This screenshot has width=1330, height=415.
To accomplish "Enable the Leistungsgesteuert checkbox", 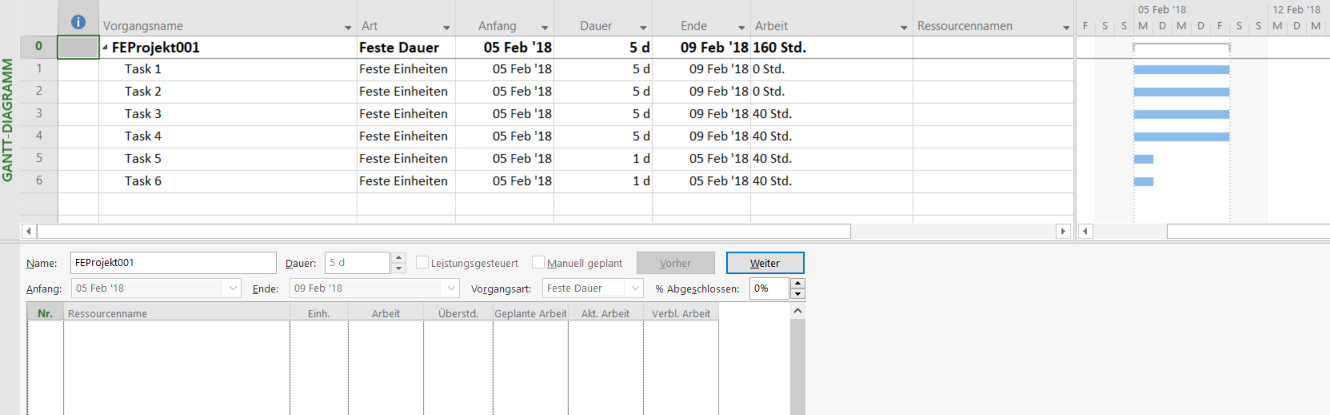I will tap(422, 263).
